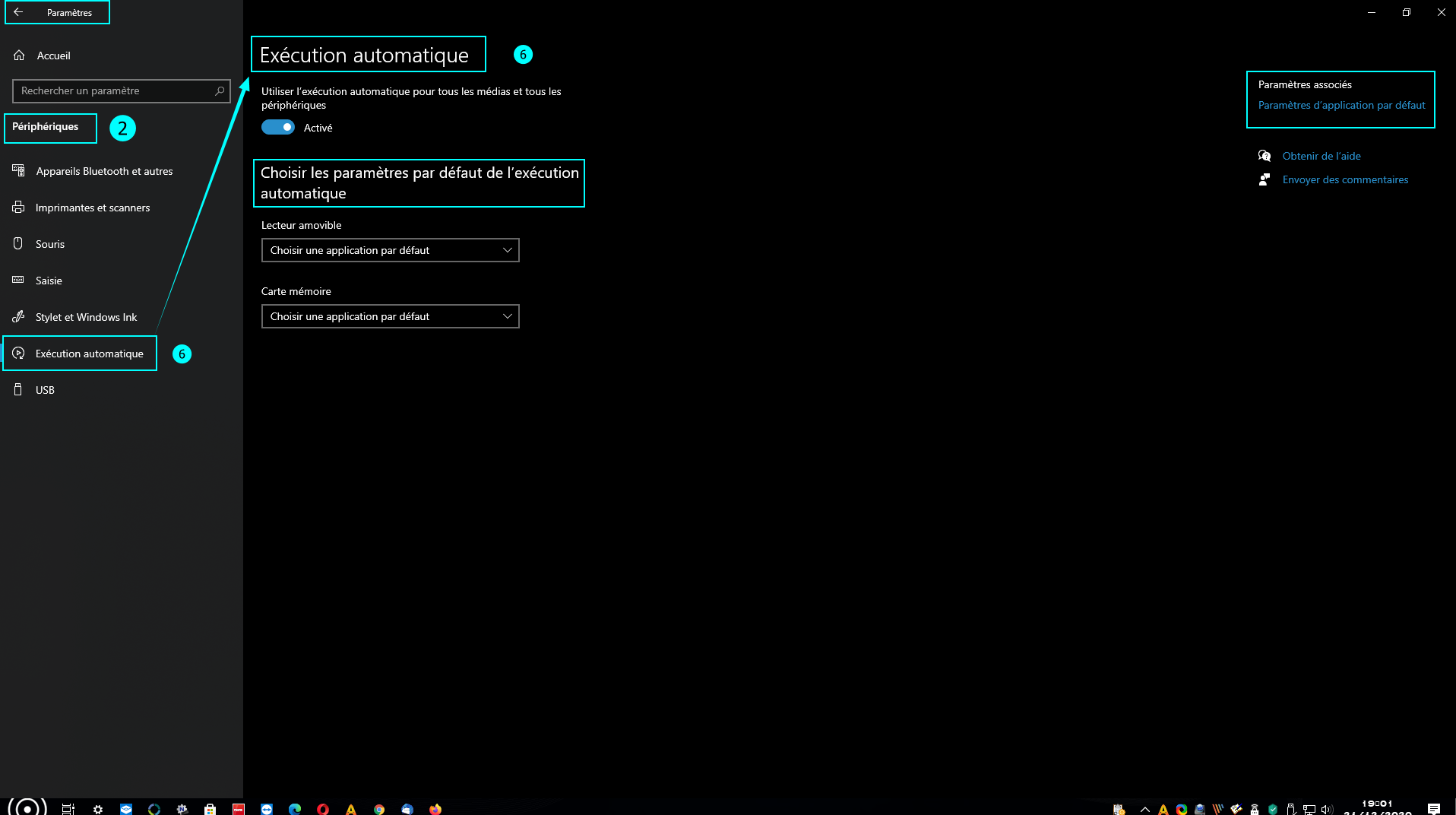Click the back arrow next to Paramètres

(18, 12)
